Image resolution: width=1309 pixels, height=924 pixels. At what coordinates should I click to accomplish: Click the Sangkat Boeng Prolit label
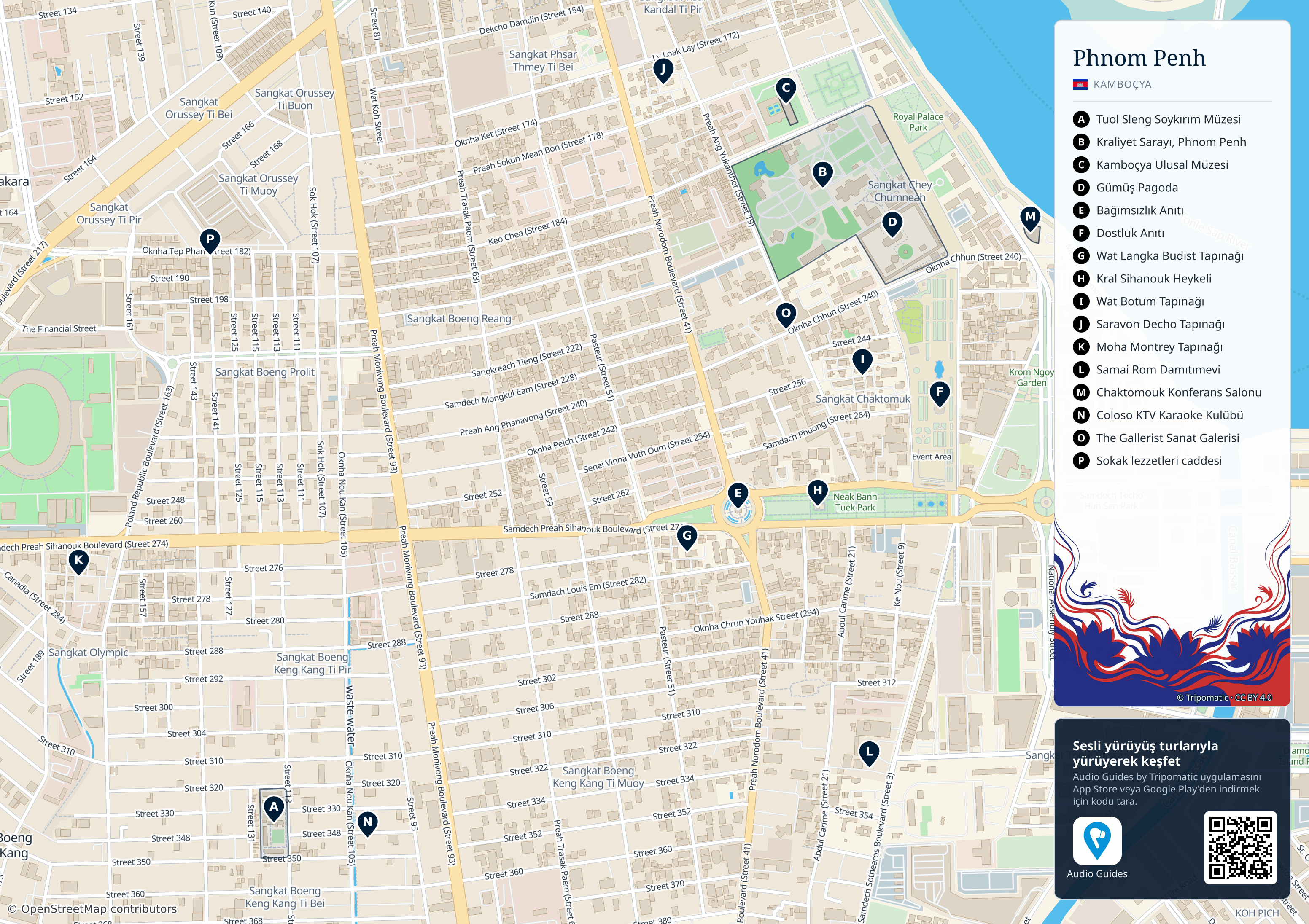coord(264,372)
